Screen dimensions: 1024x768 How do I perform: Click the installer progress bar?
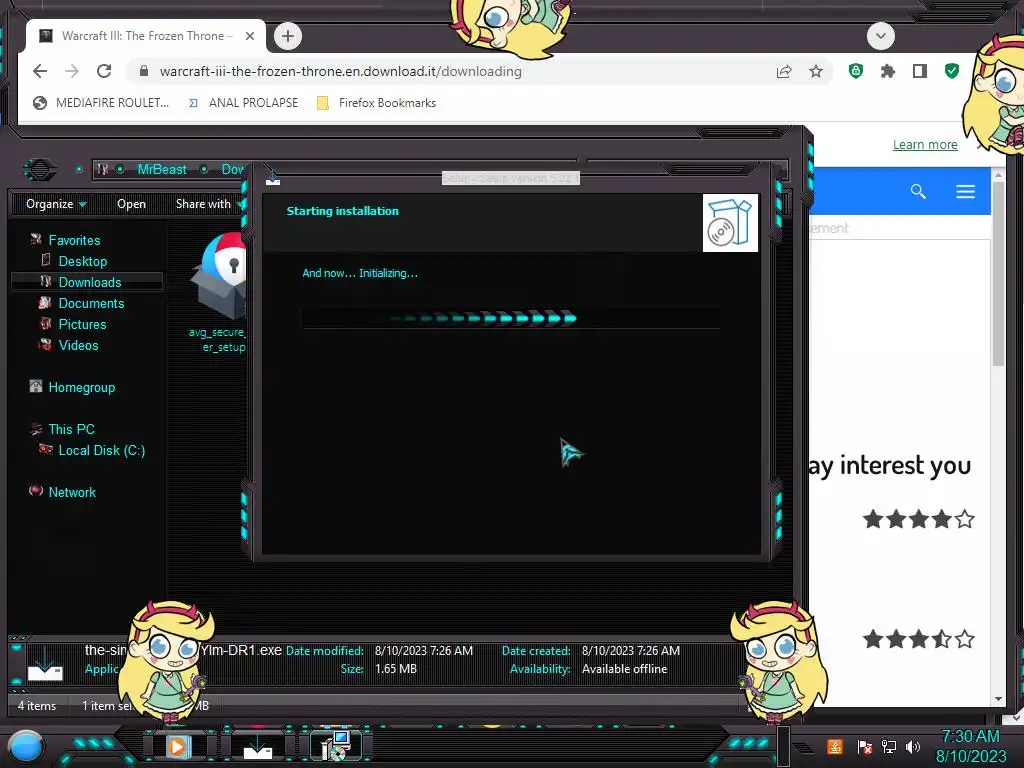(x=511, y=318)
